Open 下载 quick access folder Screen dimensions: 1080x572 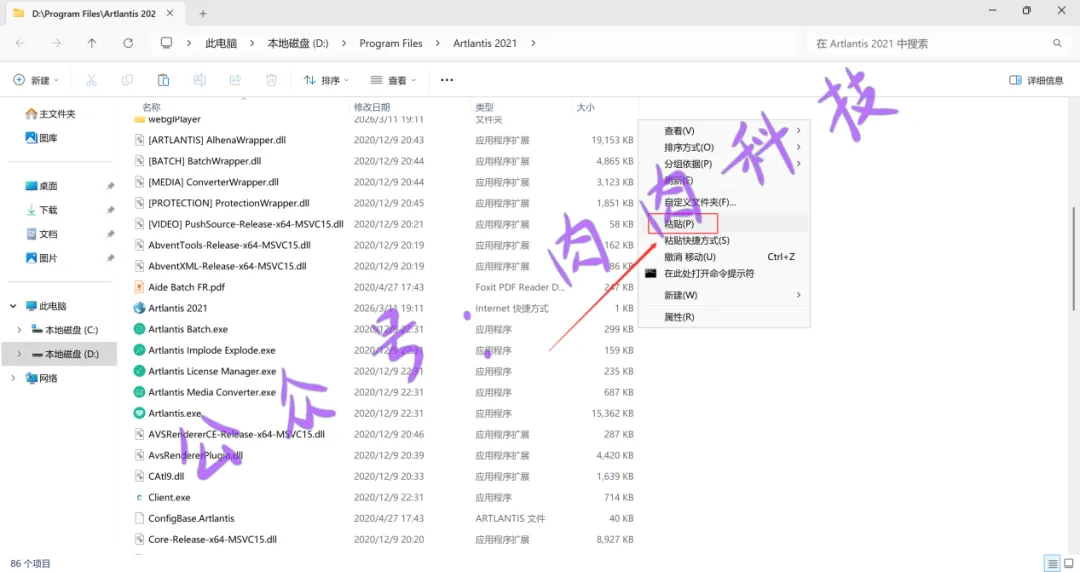tap(41, 210)
